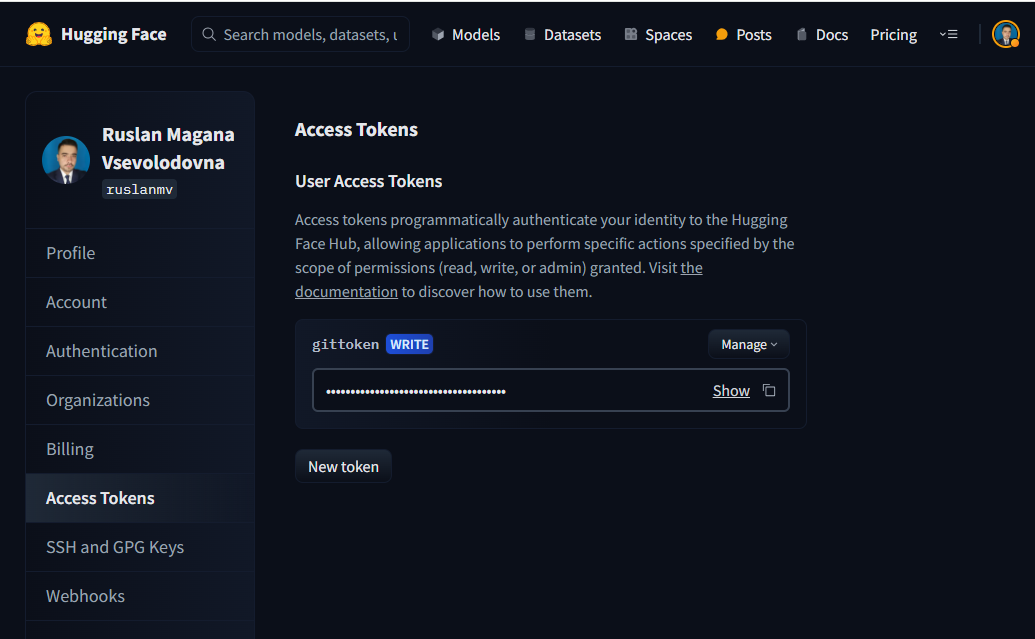Go to Spaces in the navbar

[x=658, y=34]
